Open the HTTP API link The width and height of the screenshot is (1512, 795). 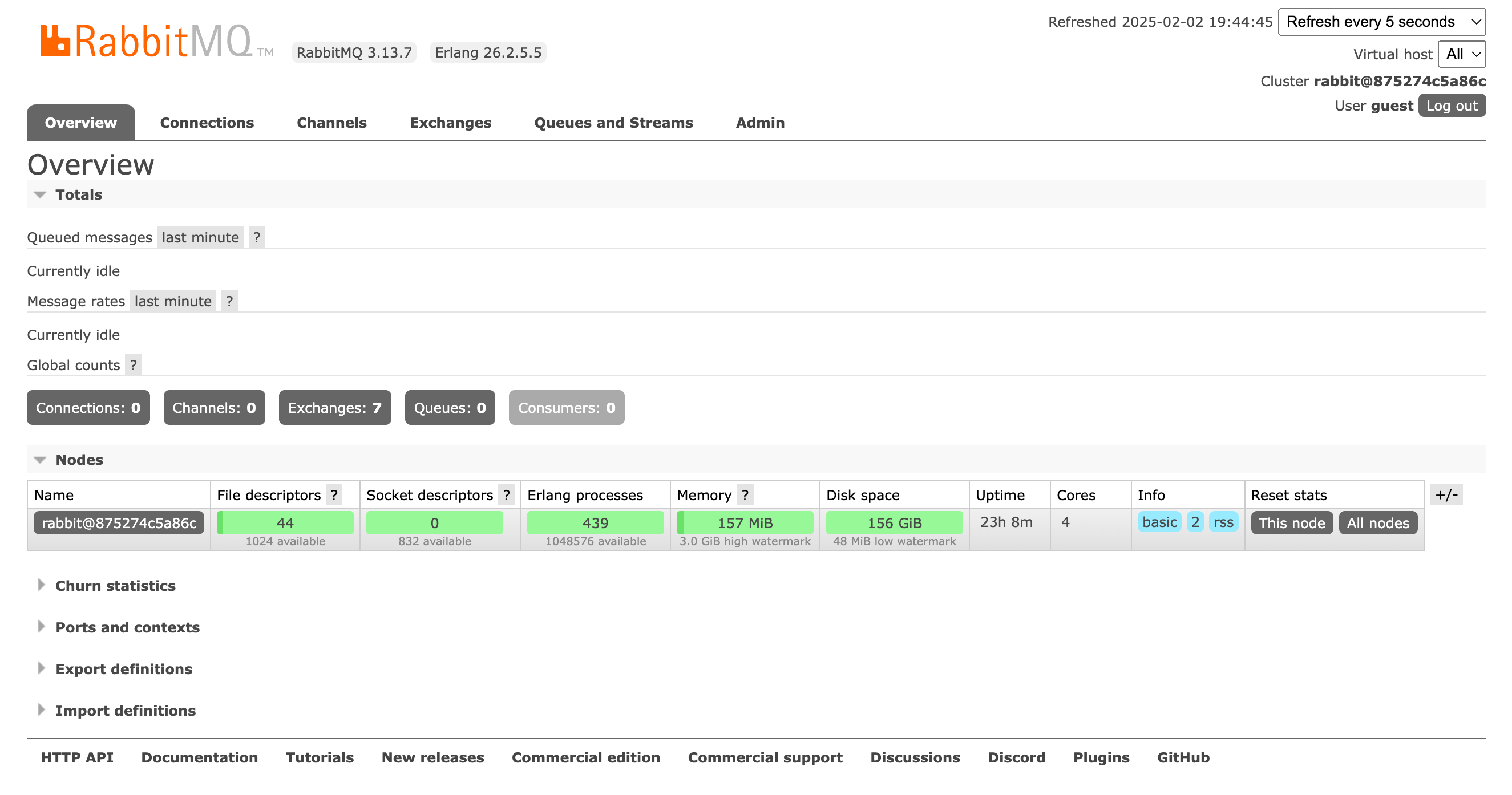point(77,758)
